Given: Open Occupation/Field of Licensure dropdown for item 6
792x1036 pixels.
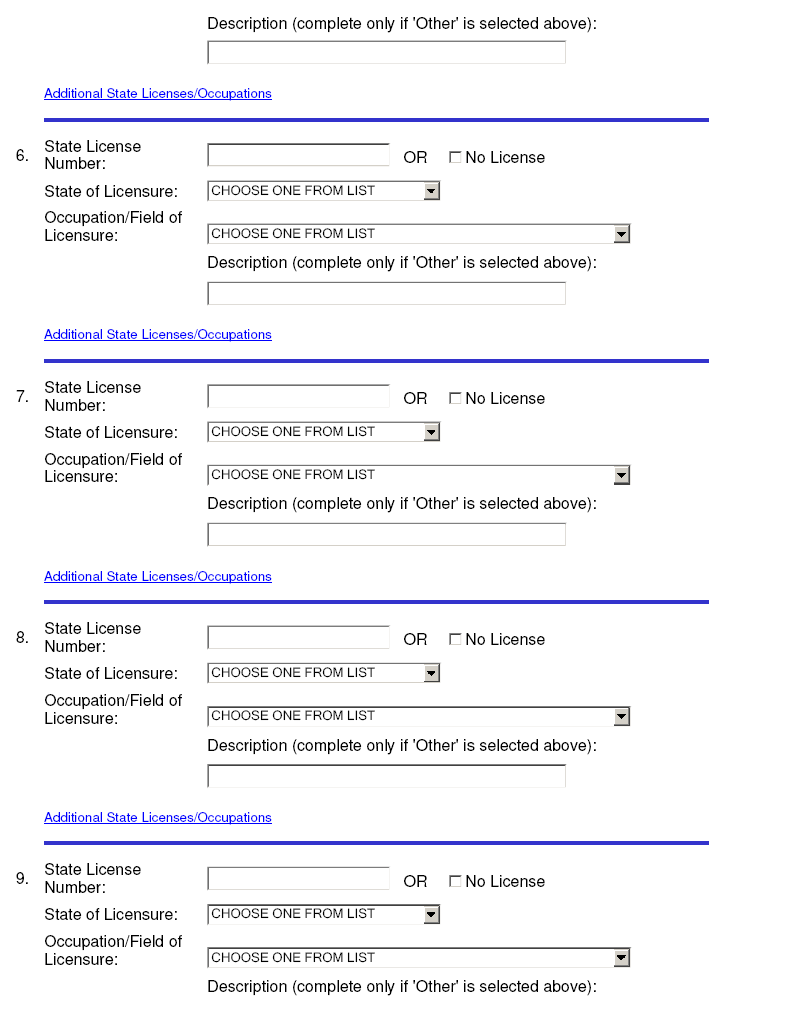Looking at the screenshot, I should tap(419, 234).
